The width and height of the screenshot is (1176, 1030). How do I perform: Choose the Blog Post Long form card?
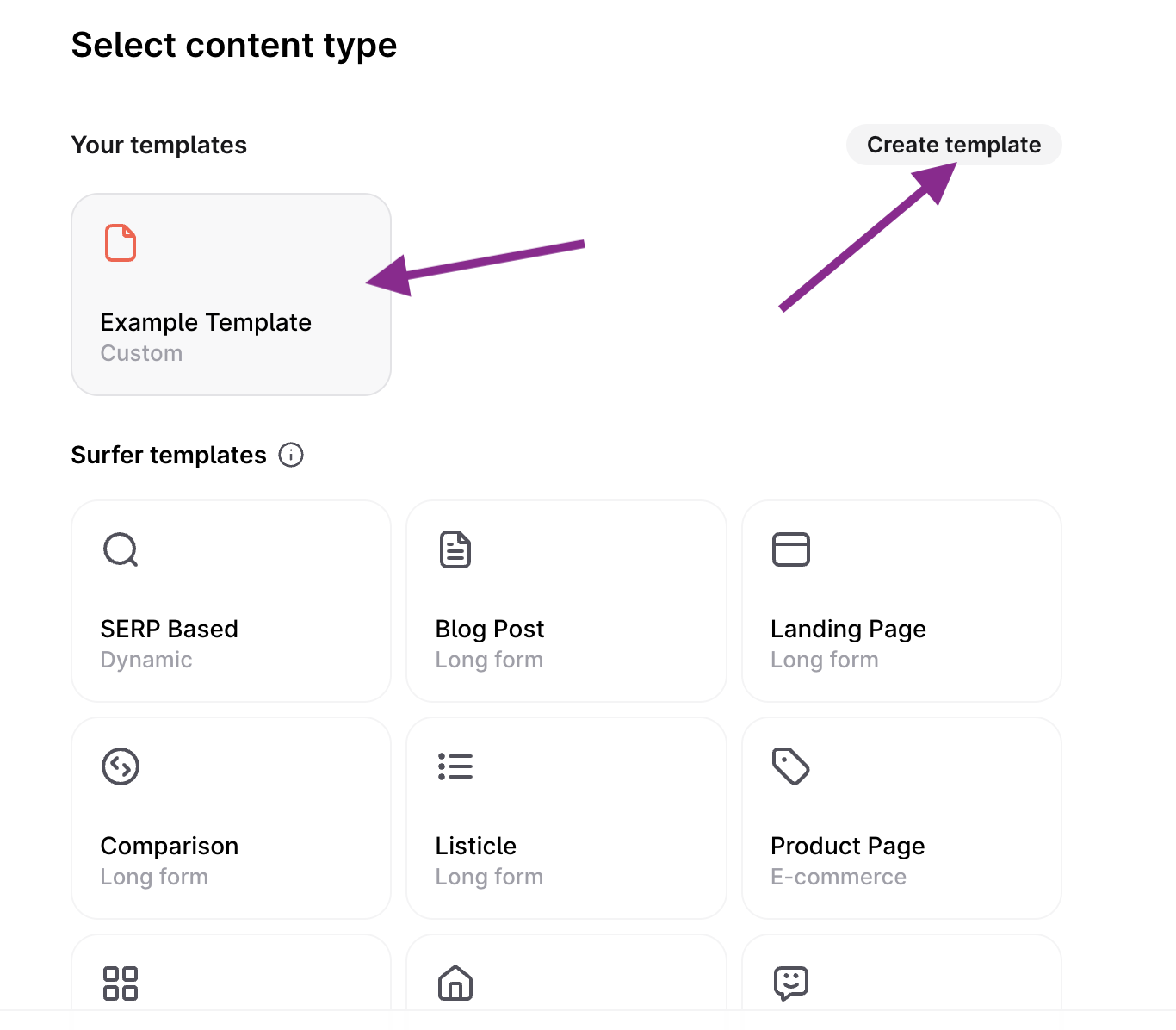pyautogui.click(x=566, y=601)
